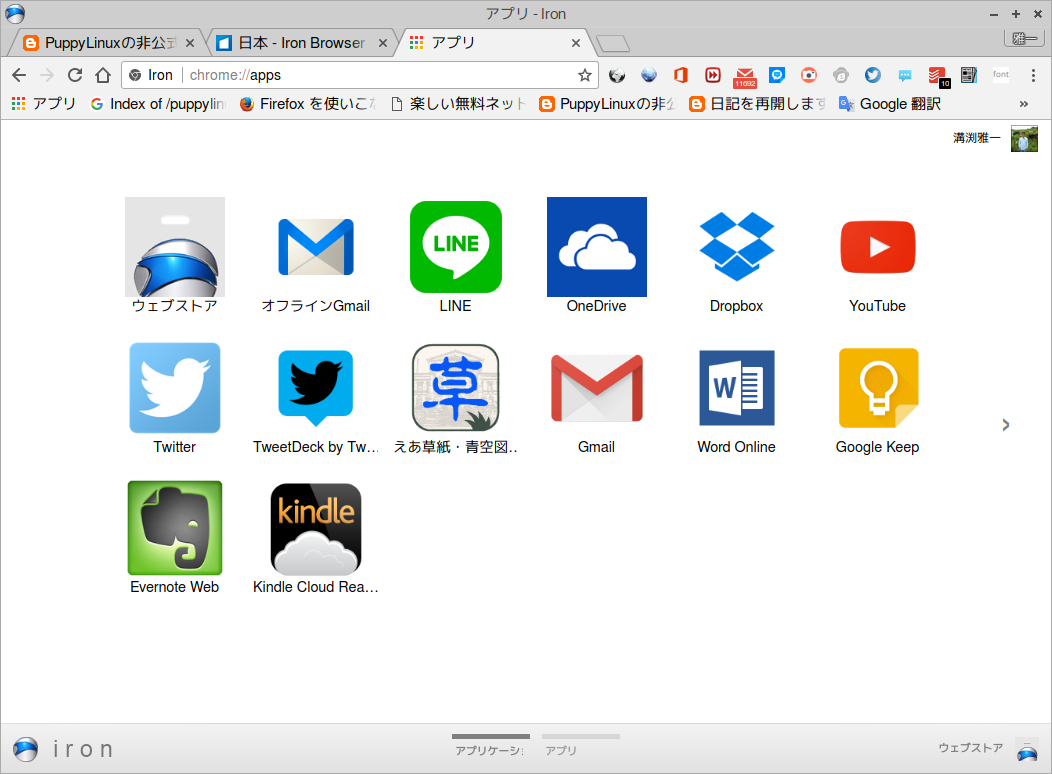The height and width of the screenshot is (774, 1052).
Task: Launch Kindle Cloud Reader app
Action: [x=315, y=529]
